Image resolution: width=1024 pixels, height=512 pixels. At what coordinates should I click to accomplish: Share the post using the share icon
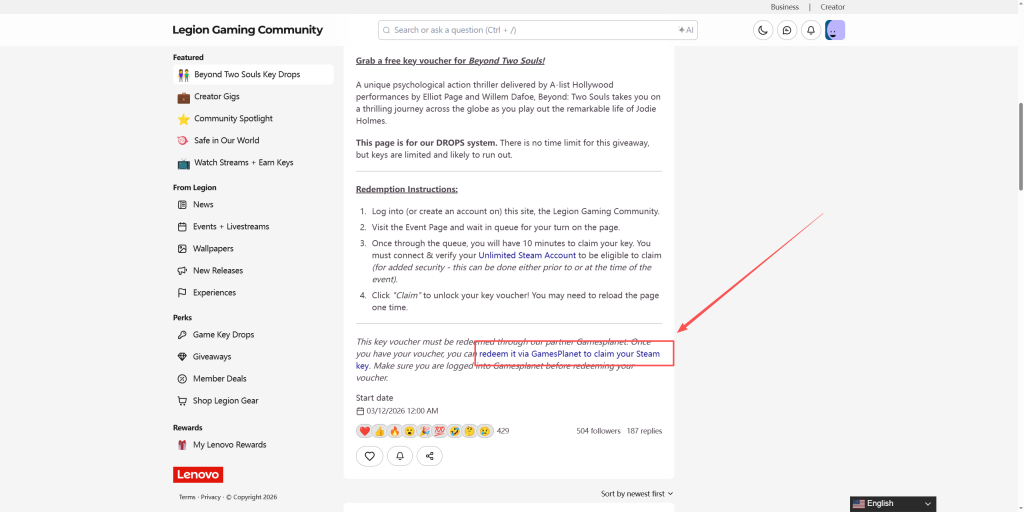(430, 456)
